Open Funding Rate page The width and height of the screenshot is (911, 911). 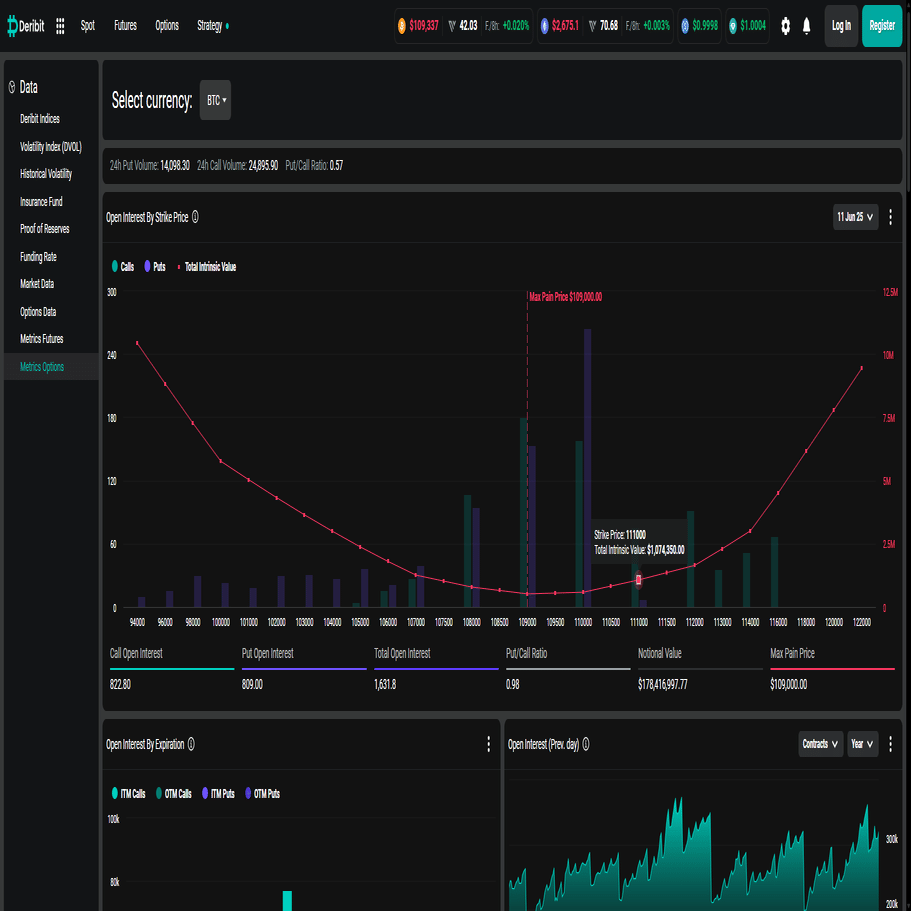click(x=38, y=257)
